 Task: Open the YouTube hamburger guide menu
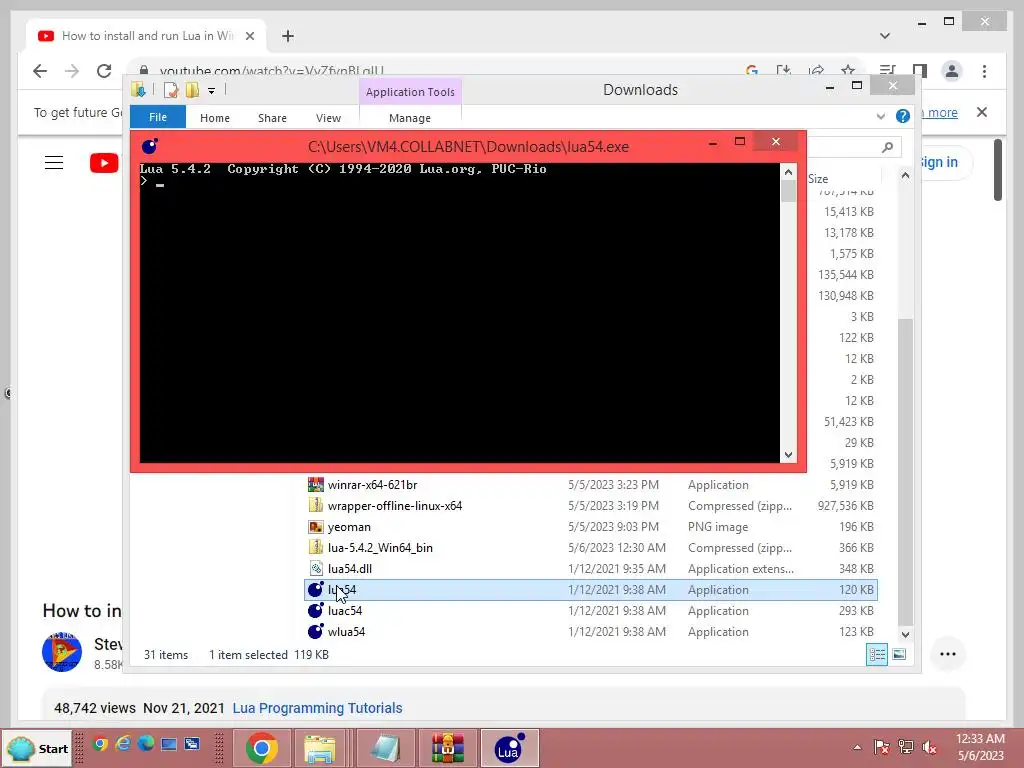pos(54,163)
